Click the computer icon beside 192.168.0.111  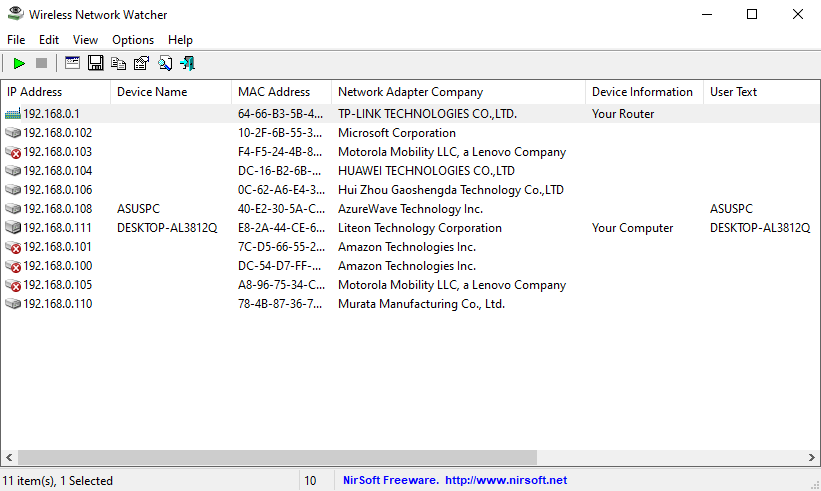13,228
